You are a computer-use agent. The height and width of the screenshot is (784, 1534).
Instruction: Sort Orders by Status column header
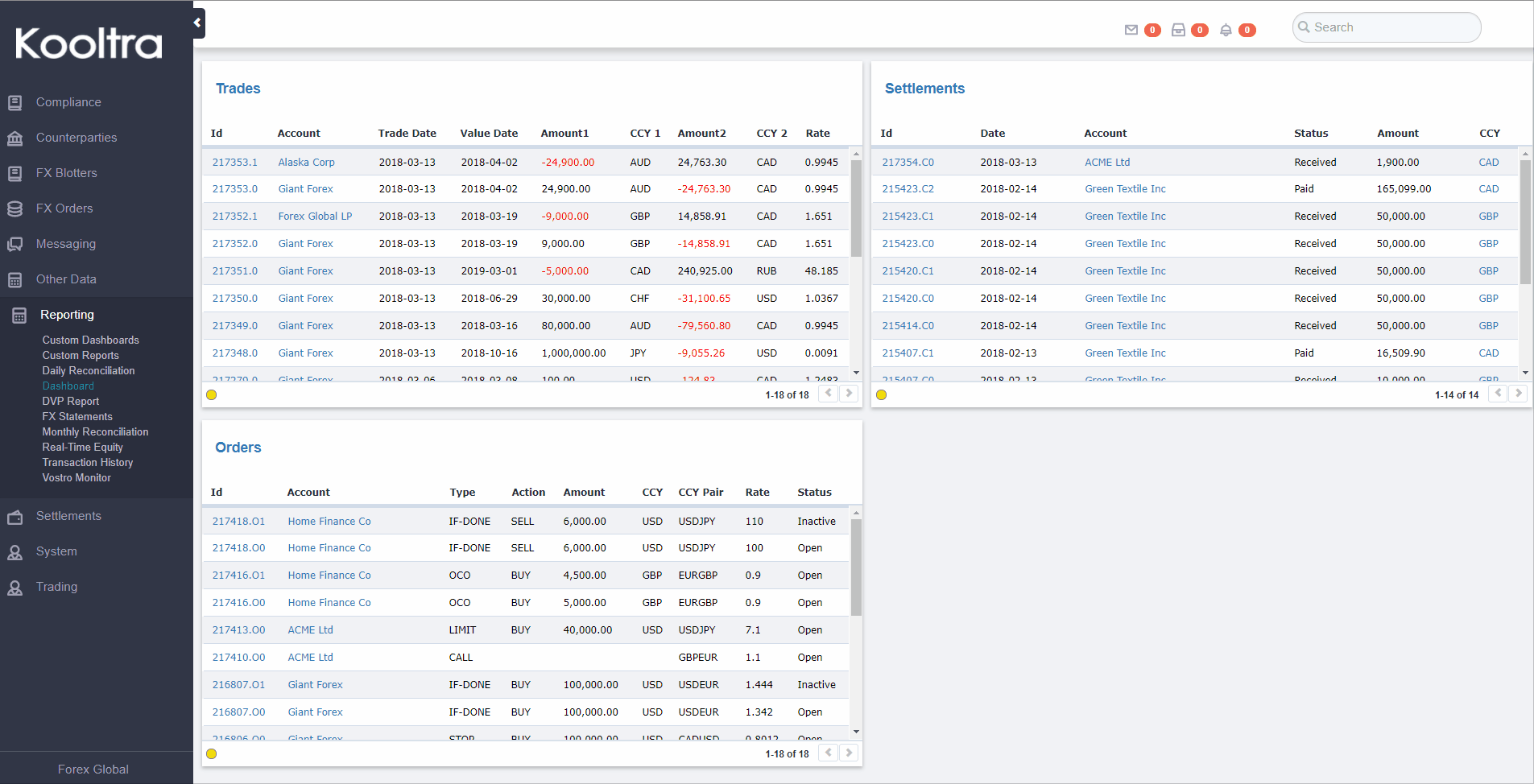pos(814,492)
